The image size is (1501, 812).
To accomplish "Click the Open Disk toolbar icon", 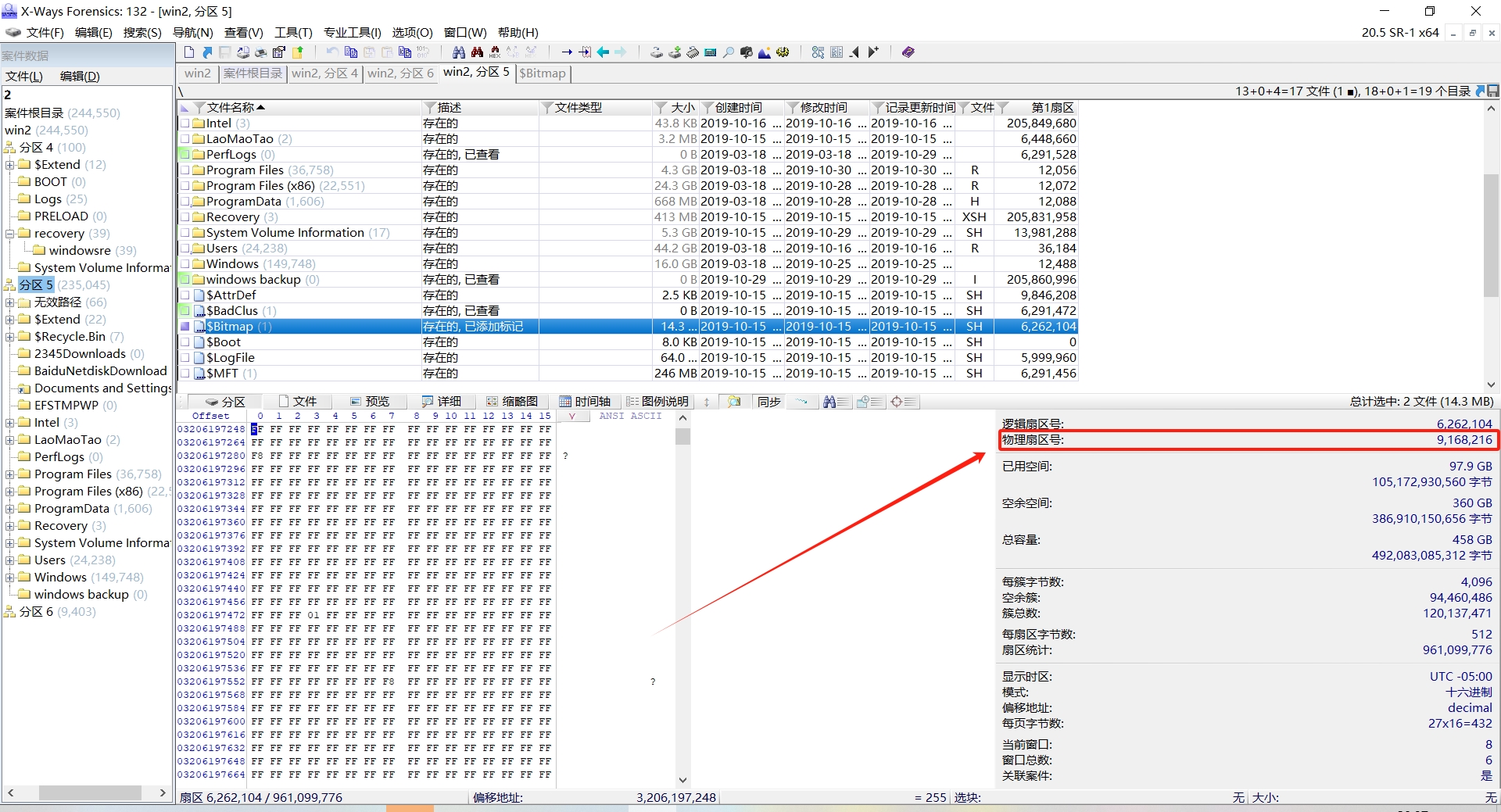I will pyautogui.click(x=656, y=52).
